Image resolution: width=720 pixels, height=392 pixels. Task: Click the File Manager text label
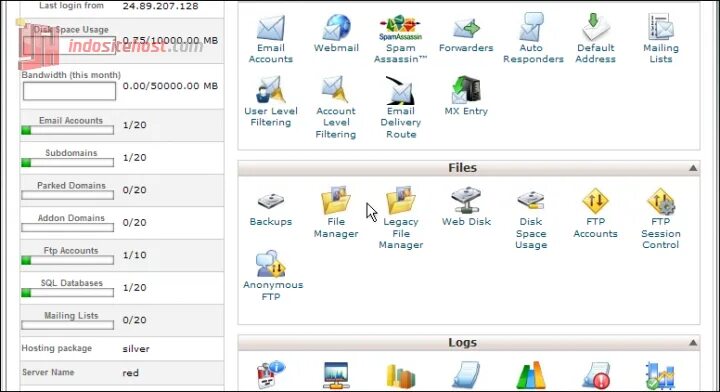(x=336, y=228)
